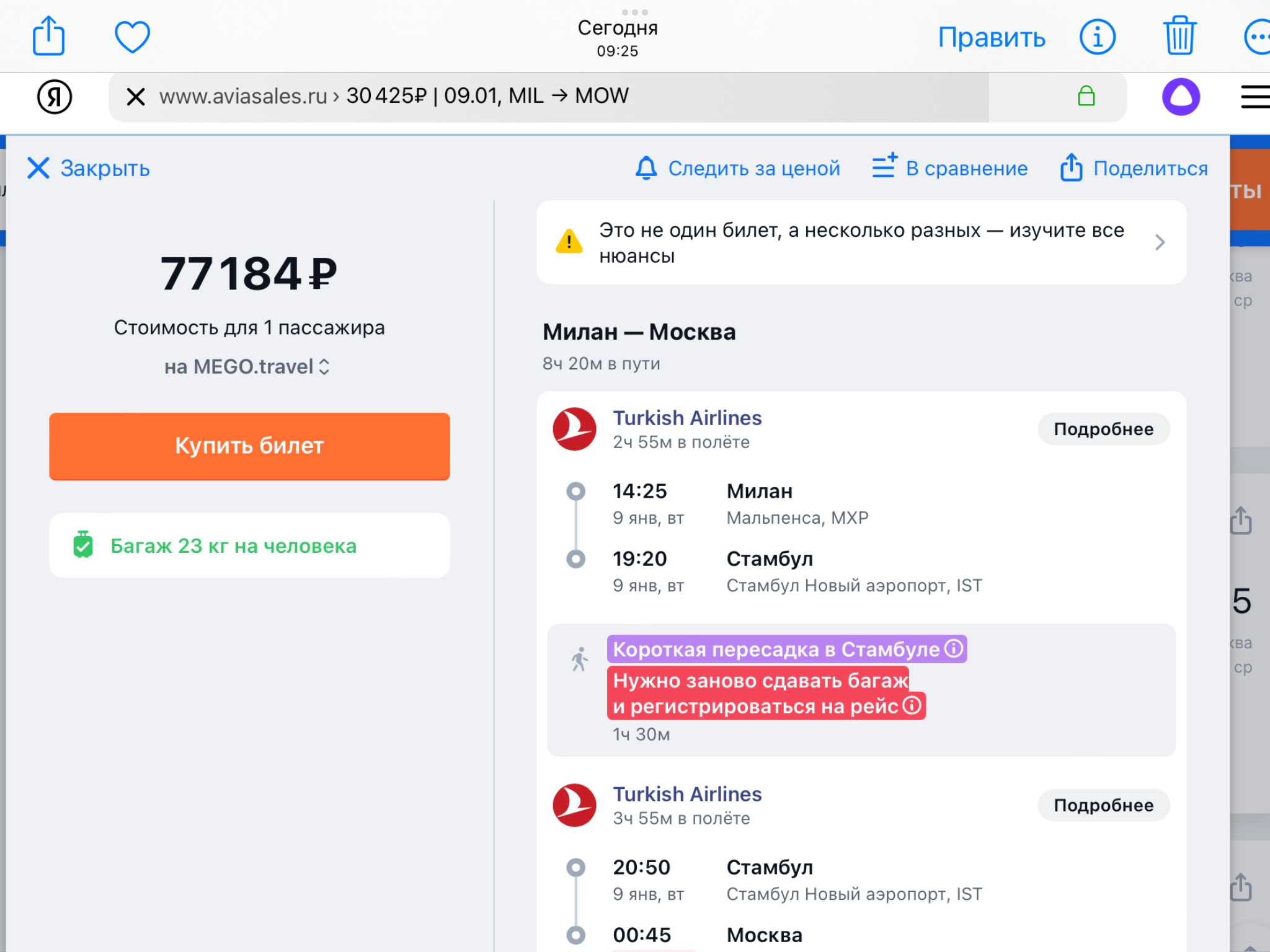Open Turkish Airlines link for 3ч 55м flight
1270x952 pixels.
(687, 794)
